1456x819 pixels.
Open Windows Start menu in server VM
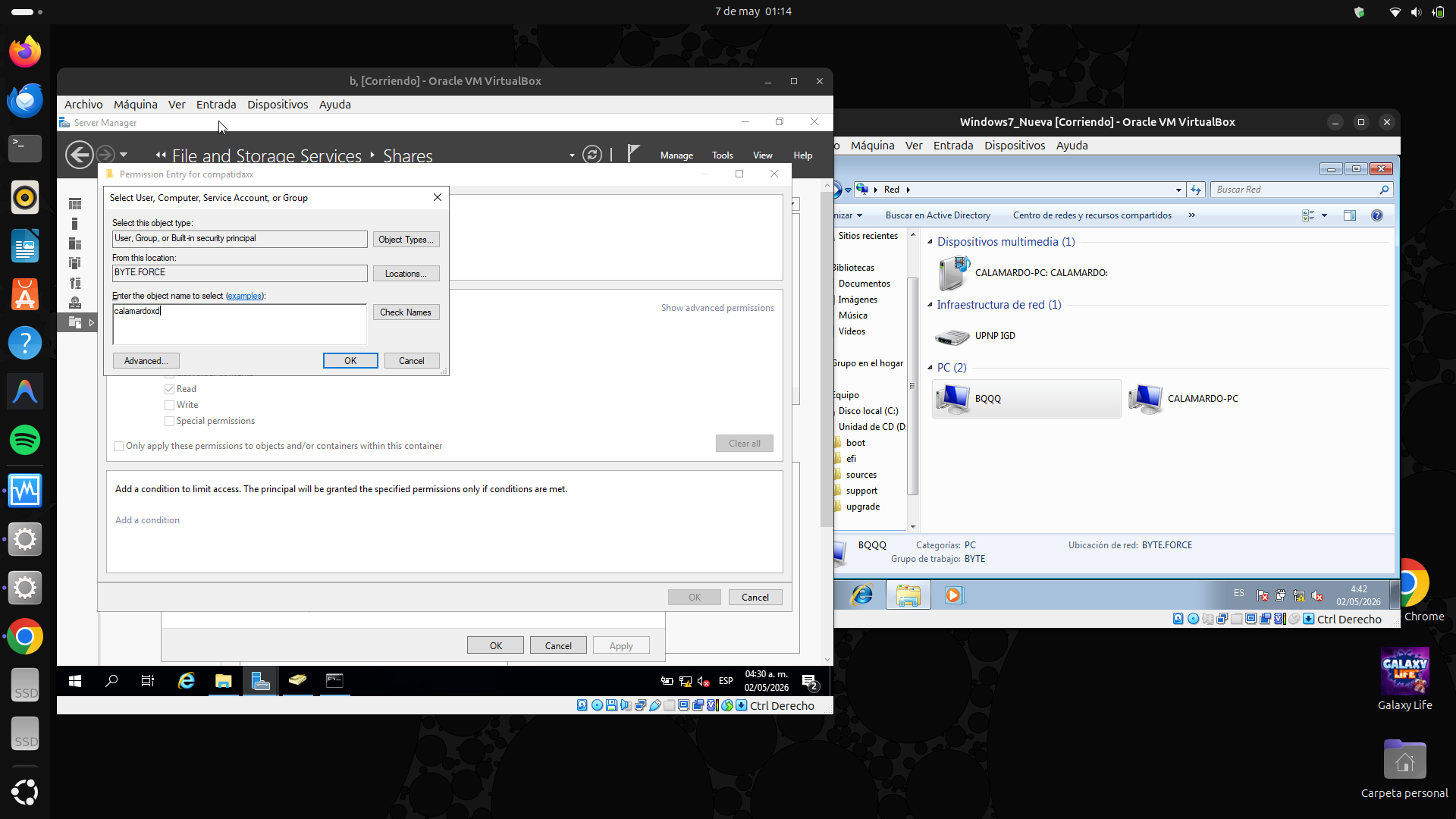(75, 681)
